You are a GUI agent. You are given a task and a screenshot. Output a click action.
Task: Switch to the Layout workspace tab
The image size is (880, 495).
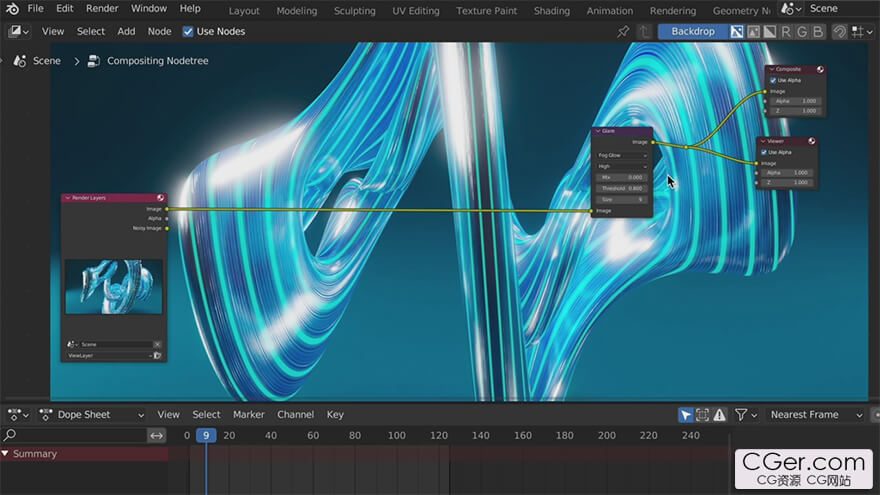pos(244,11)
